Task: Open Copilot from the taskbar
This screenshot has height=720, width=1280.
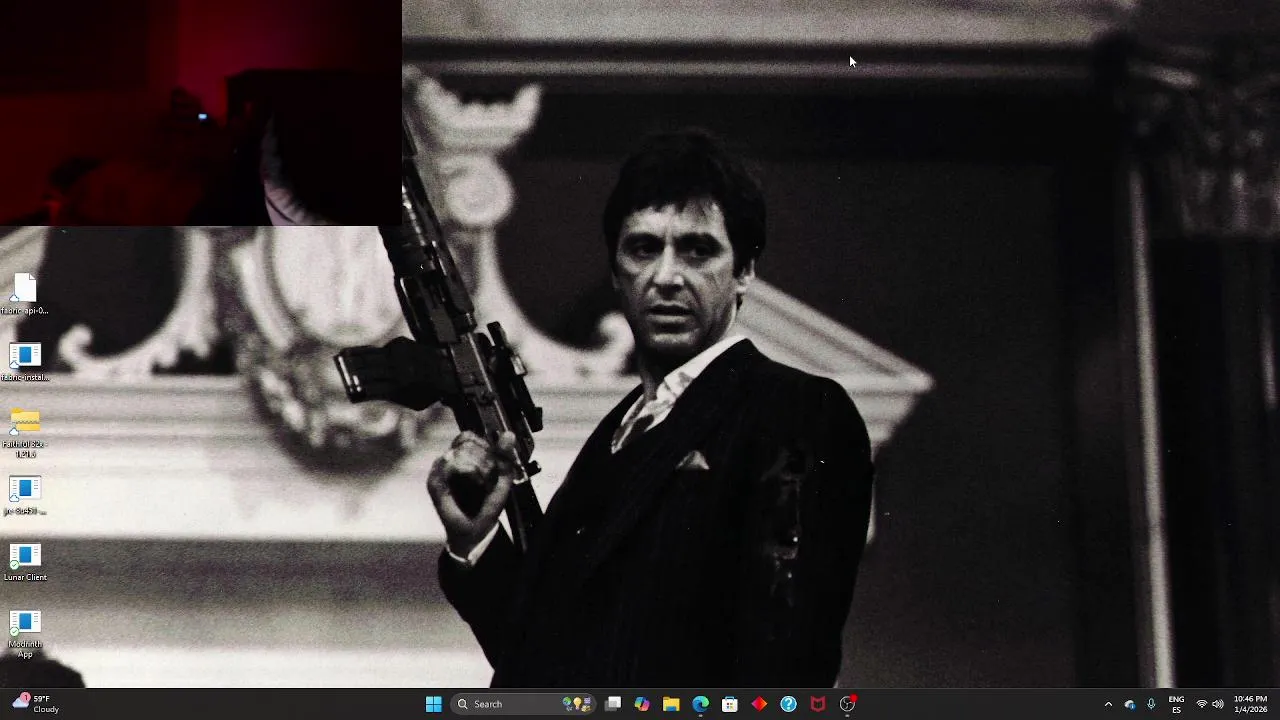Action: [x=642, y=704]
